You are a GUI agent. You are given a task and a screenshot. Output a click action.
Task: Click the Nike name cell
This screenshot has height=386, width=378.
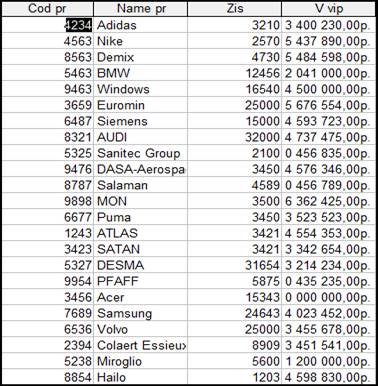pyautogui.click(x=141, y=41)
